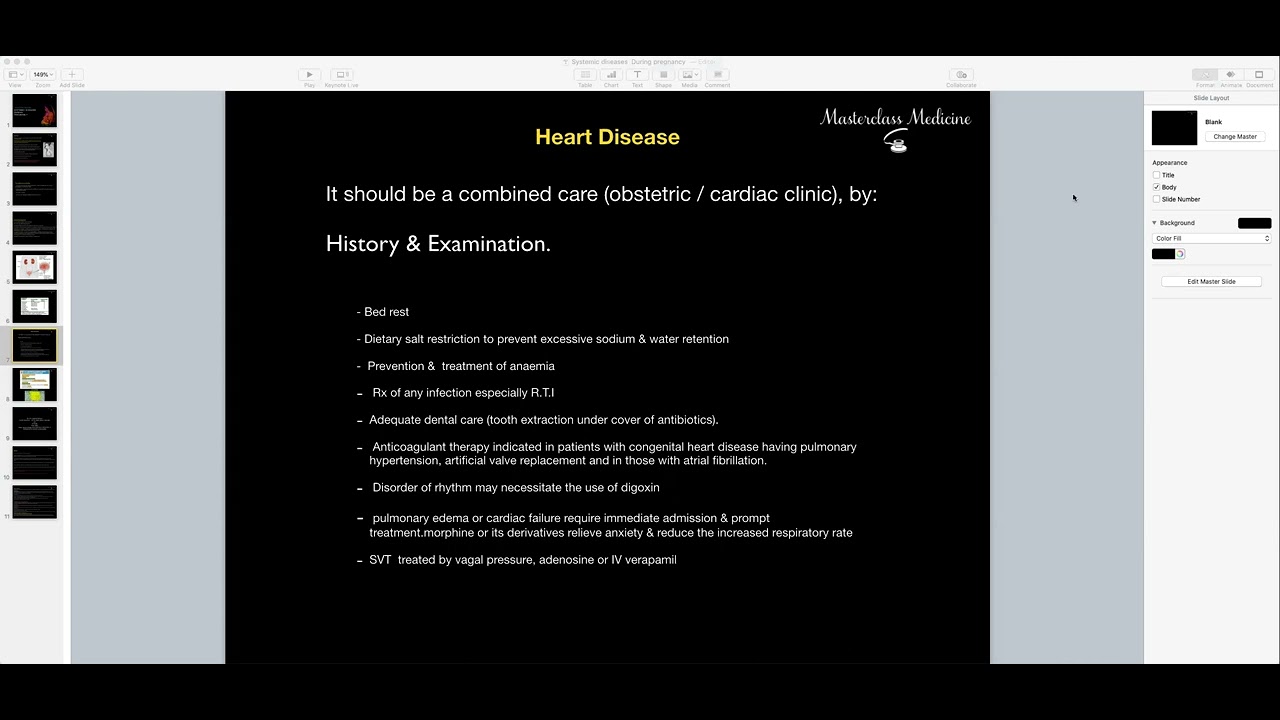Switch to the Animate inspector tab
Image resolution: width=1280 pixels, height=720 pixels.
point(1231,74)
